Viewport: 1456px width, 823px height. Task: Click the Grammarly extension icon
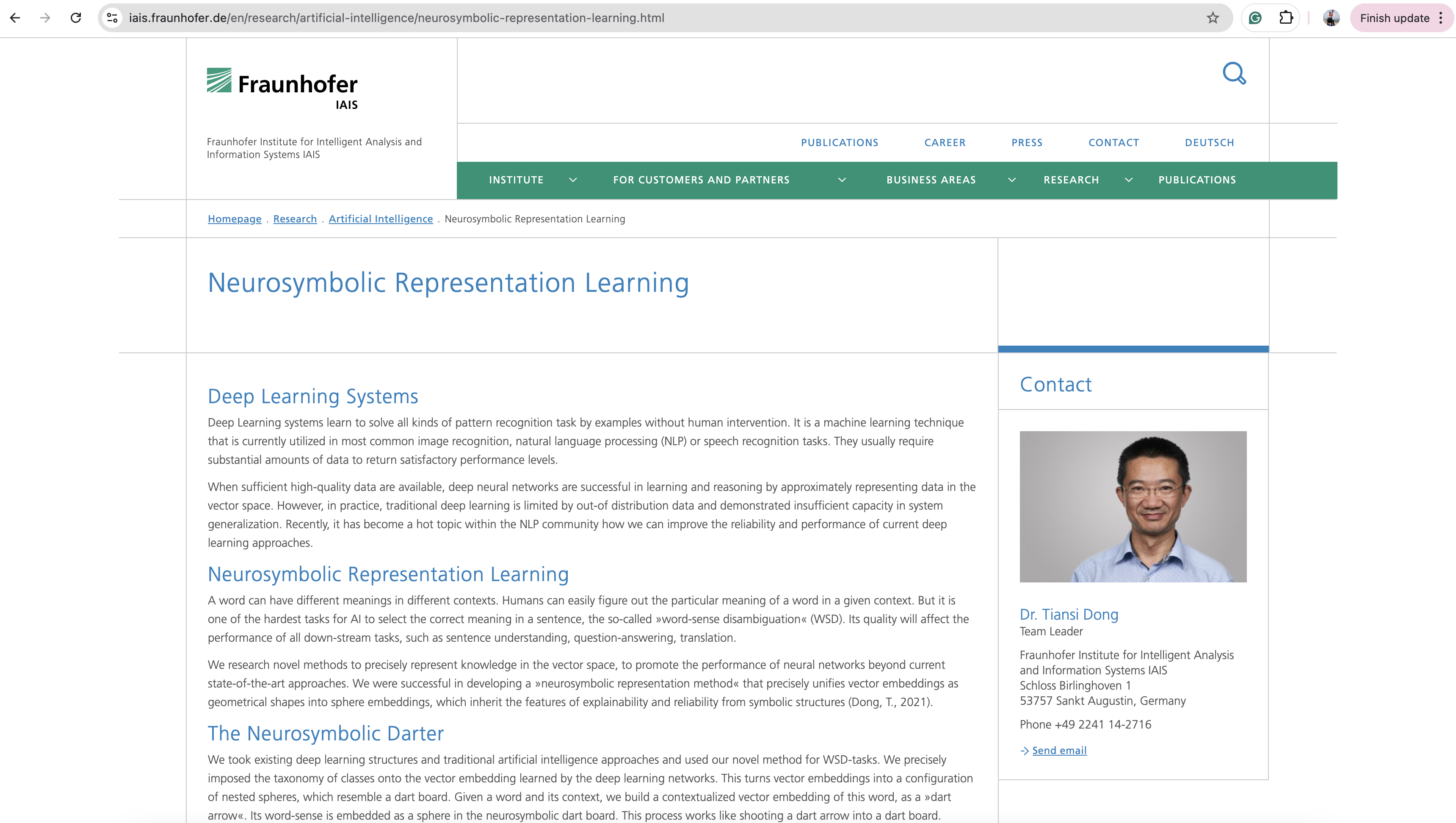pyautogui.click(x=1255, y=18)
